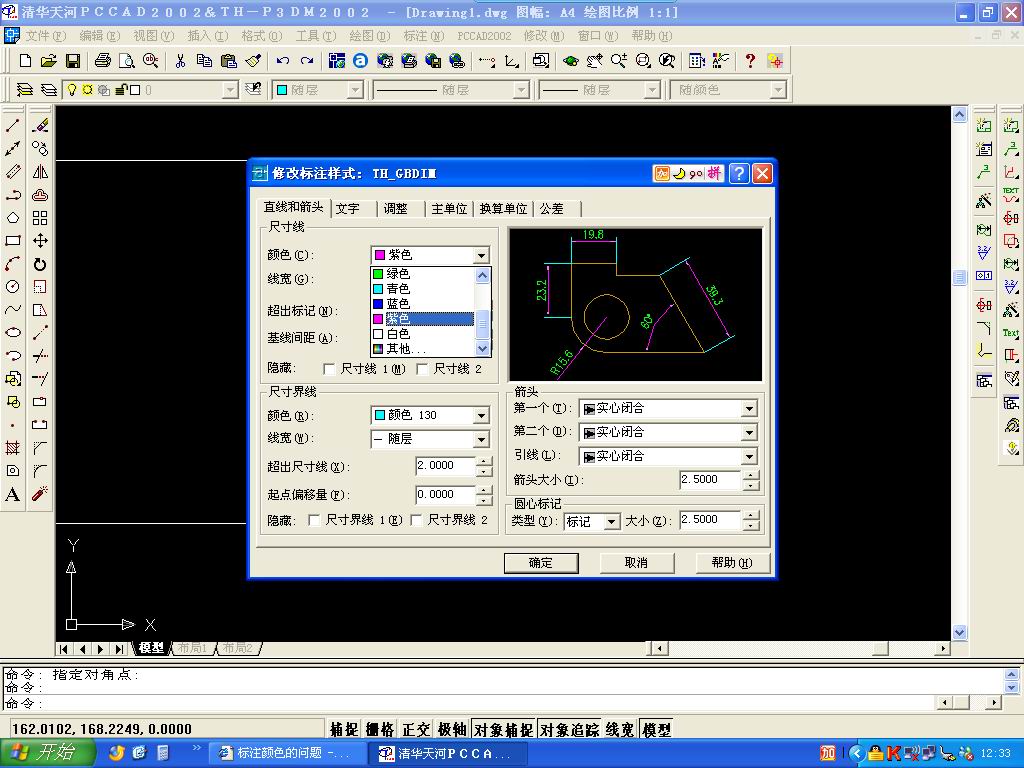The width and height of the screenshot is (1024, 768).
Task: Click the 开始 Start button
Action: [48, 753]
